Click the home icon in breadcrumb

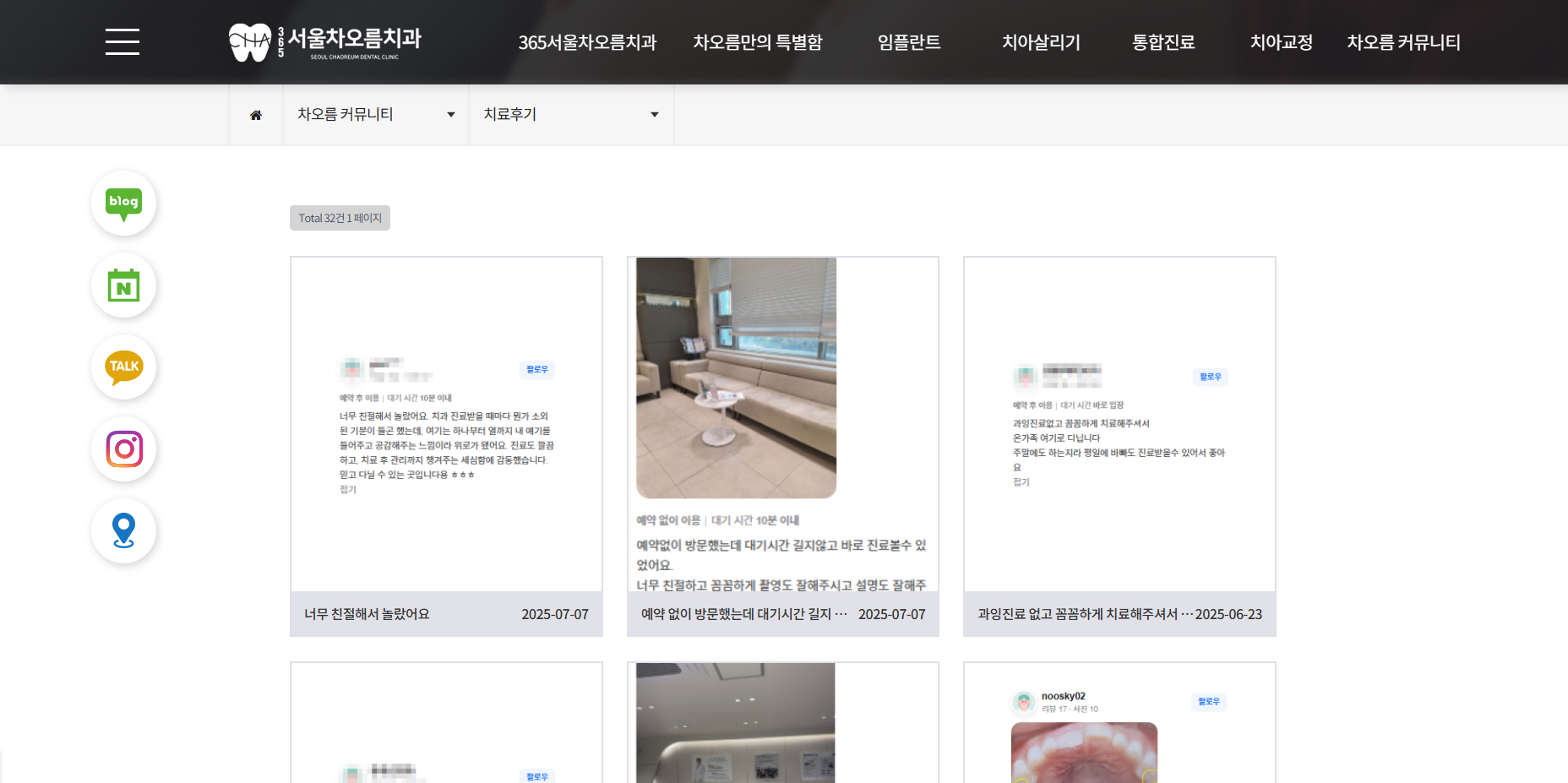[x=256, y=115]
